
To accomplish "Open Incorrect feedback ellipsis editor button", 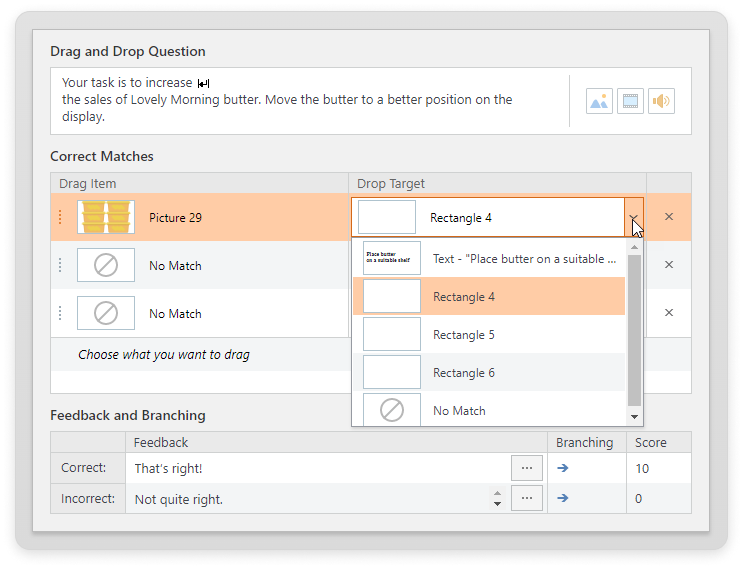I will coord(526,498).
